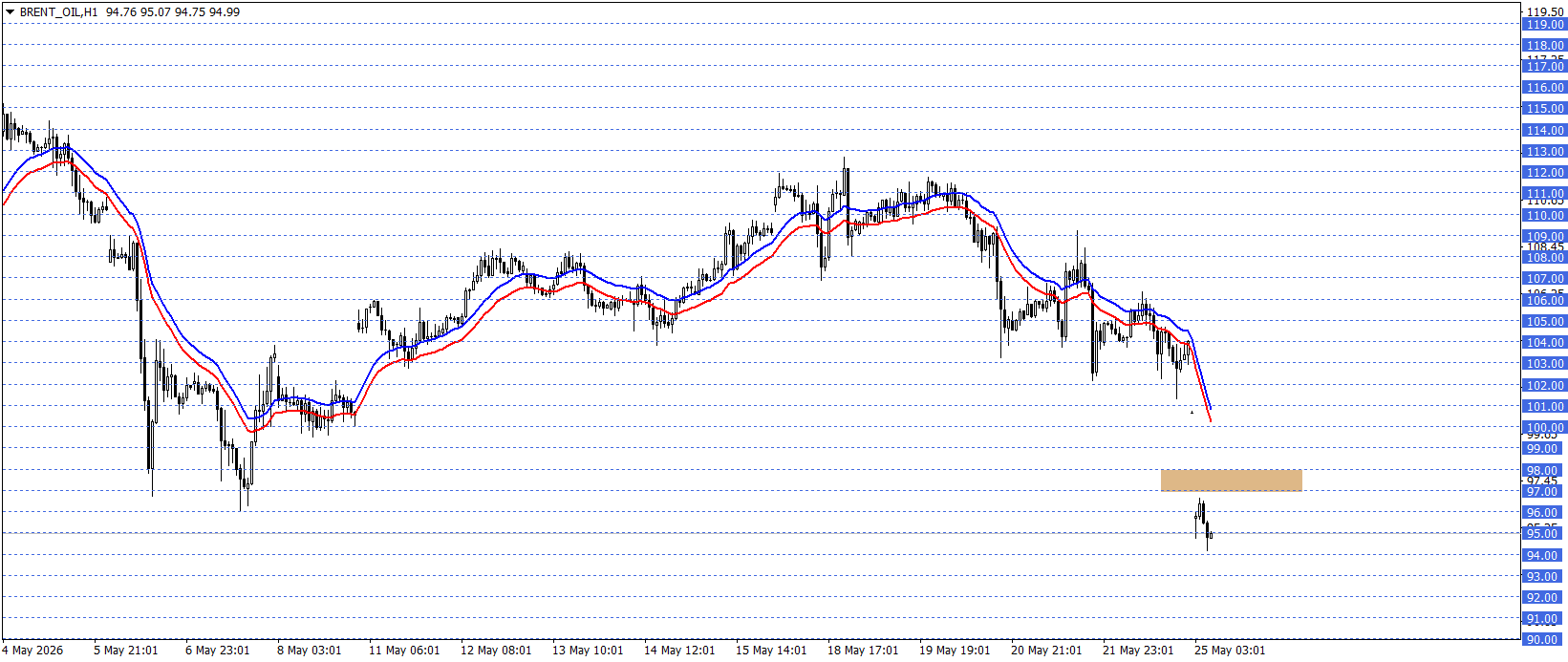Image resolution: width=1568 pixels, height=662 pixels.
Task: Click the 21 May 23:01 time label
Action: [1139, 651]
